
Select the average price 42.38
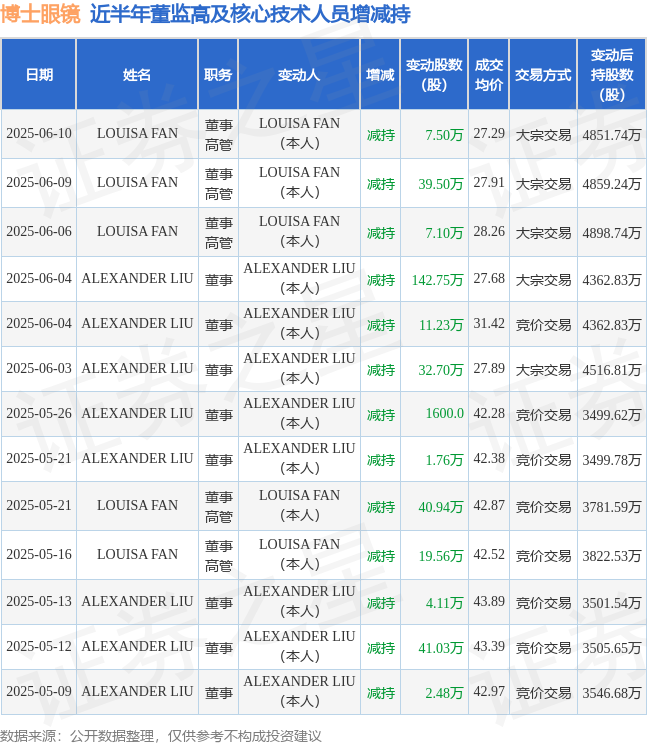[489, 458]
